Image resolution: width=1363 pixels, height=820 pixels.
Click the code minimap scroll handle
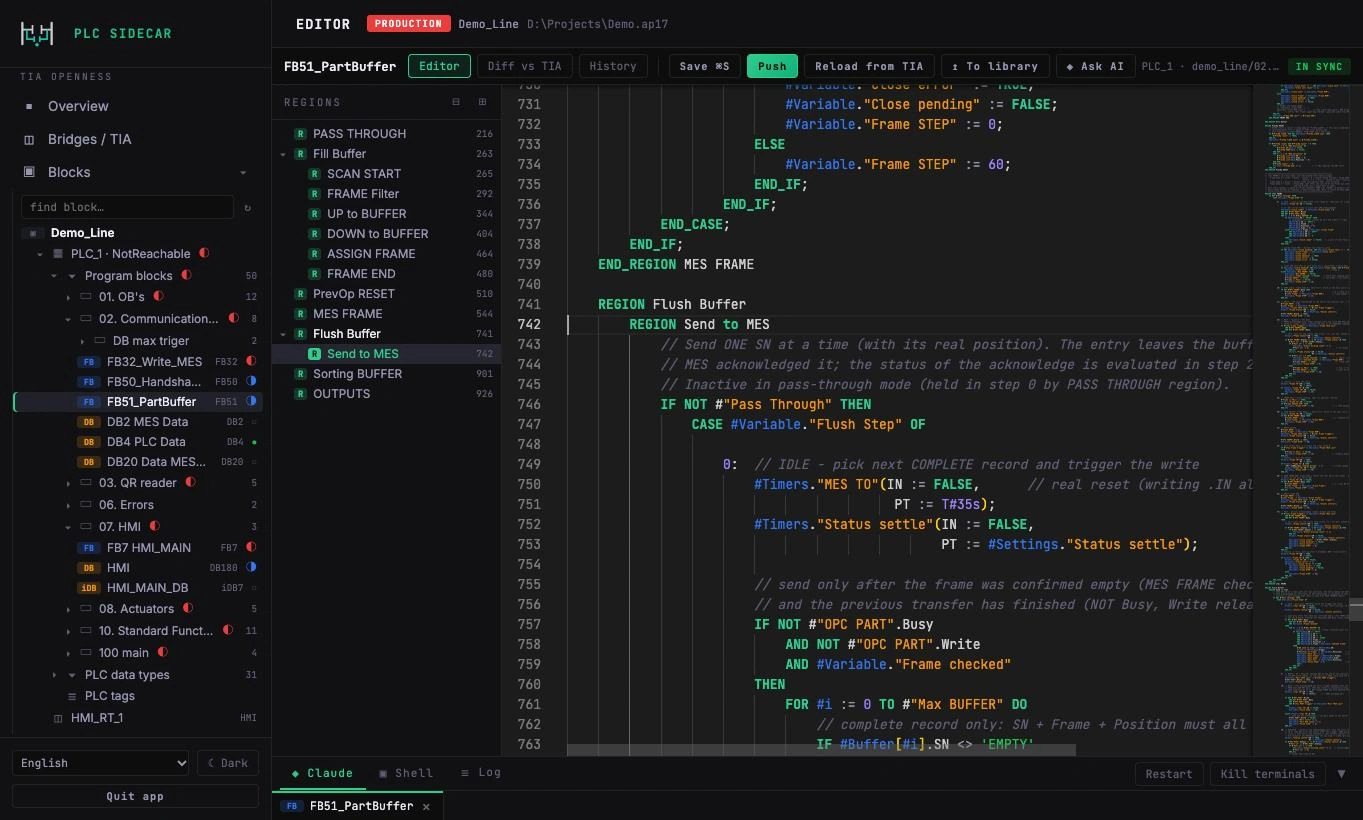tap(1356, 609)
